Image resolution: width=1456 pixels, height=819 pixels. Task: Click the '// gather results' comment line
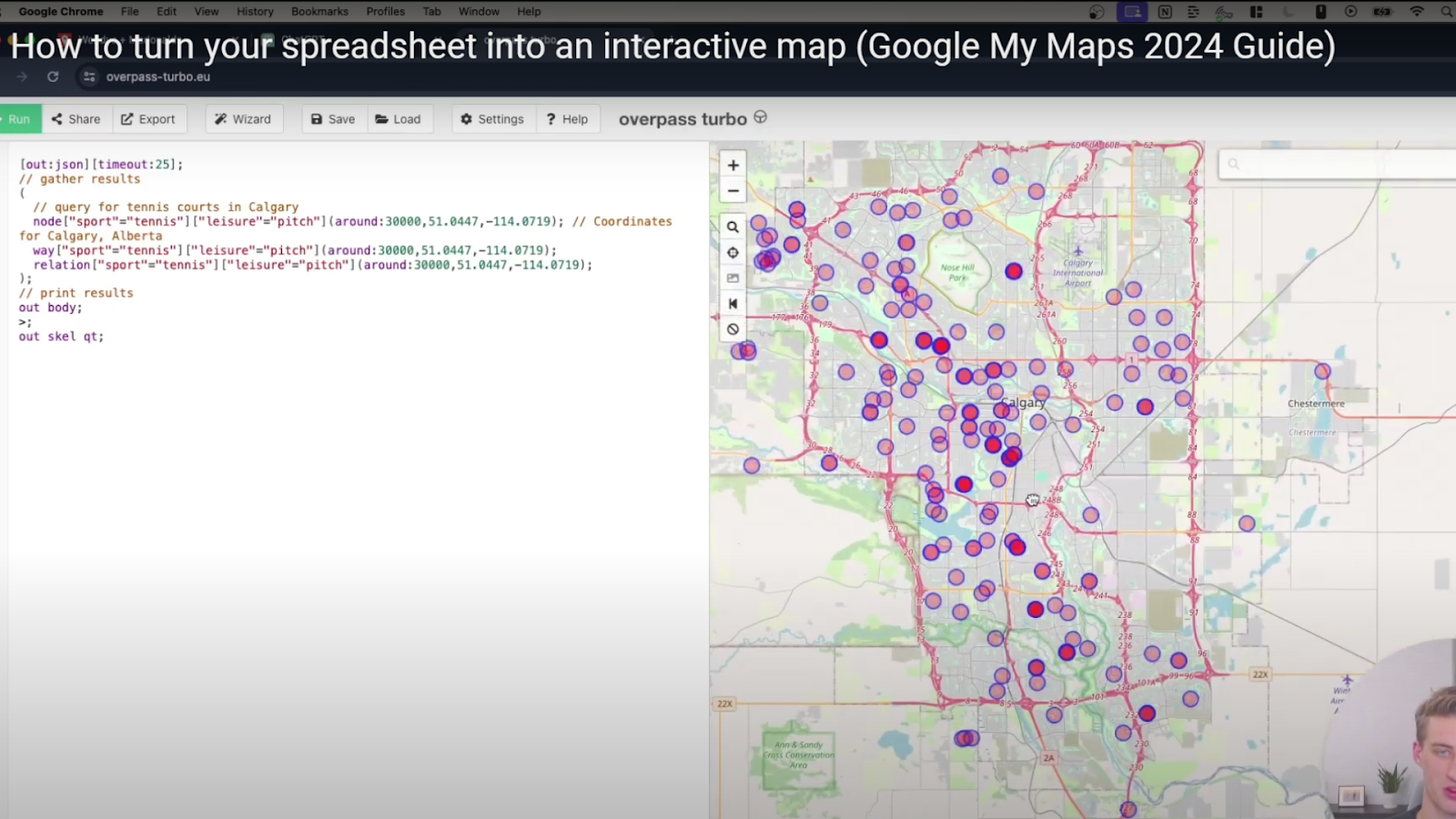click(80, 179)
